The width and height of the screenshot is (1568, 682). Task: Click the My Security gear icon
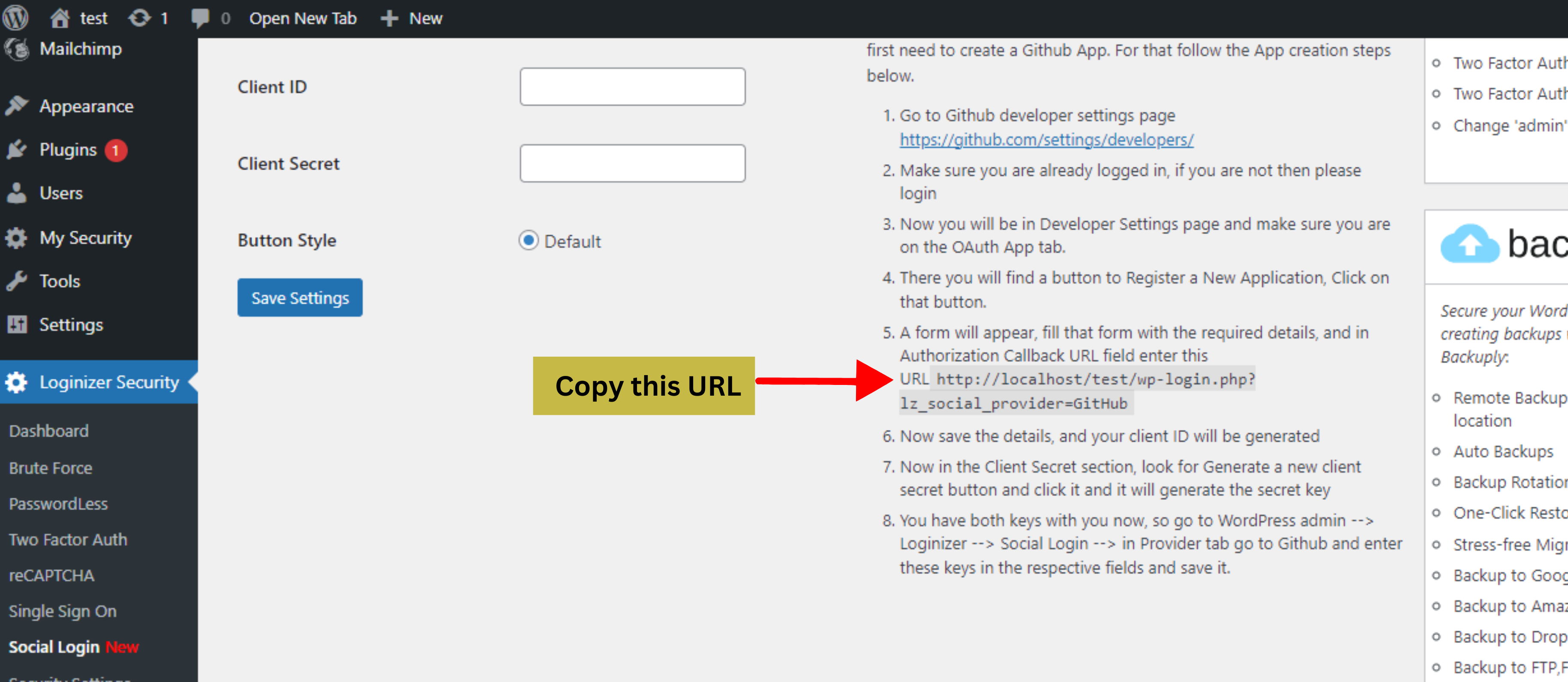pos(16,237)
